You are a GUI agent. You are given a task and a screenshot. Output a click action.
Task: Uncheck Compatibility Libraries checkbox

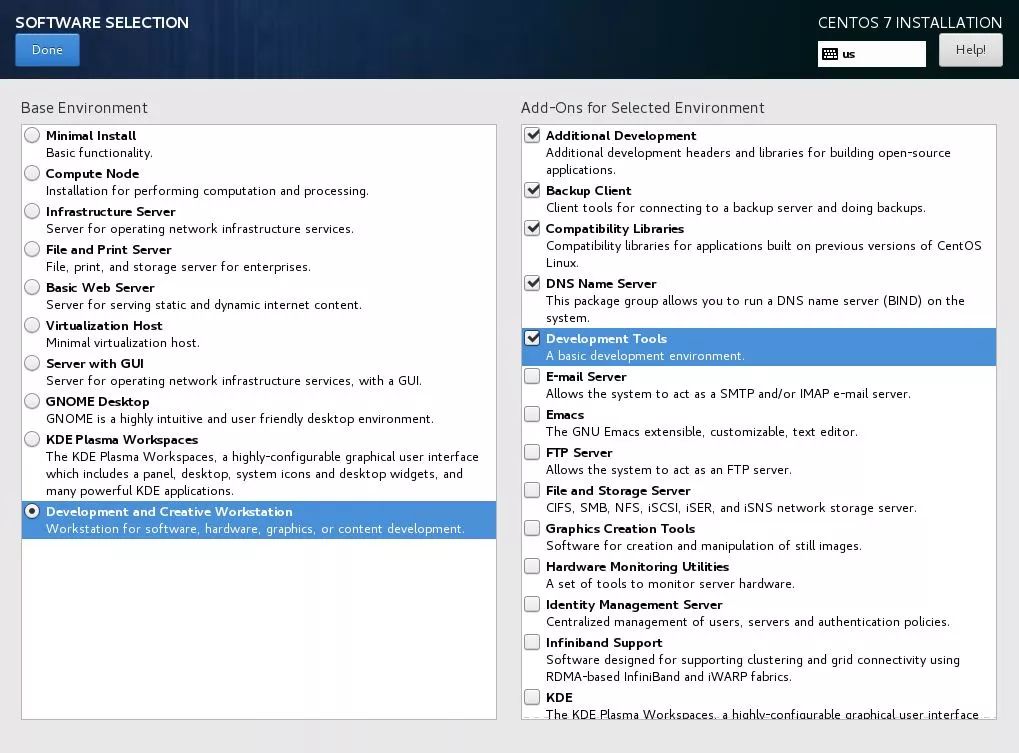click(x=533, y=229)
